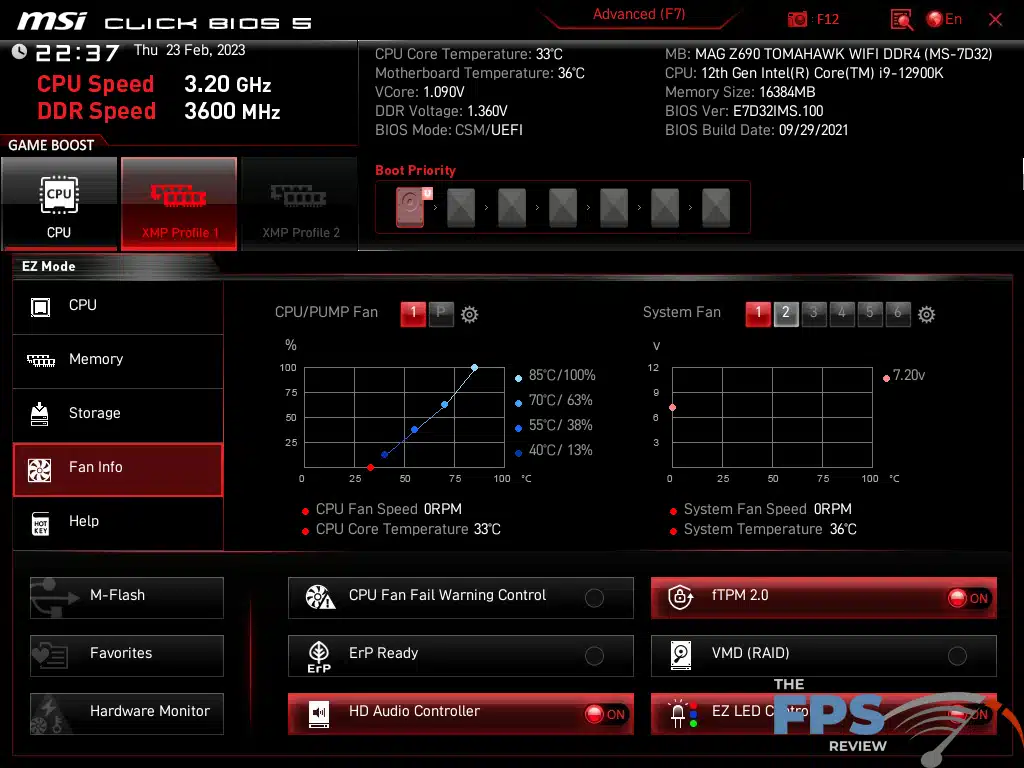Click the CPU chip icon in sidebar

(40, 307)
